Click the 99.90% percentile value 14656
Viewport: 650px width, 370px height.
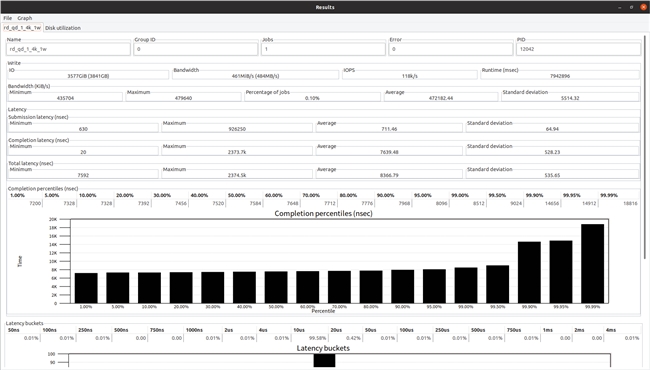point(552,203)
